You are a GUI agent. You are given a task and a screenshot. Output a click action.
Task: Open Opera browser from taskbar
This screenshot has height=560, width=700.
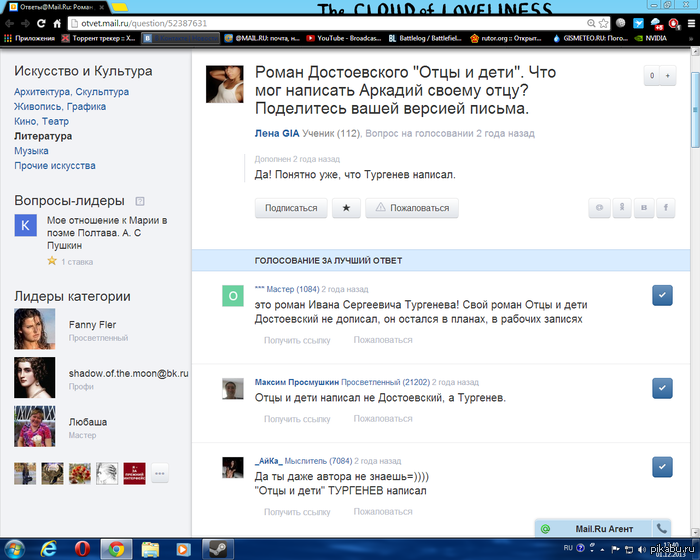point(82,549)
